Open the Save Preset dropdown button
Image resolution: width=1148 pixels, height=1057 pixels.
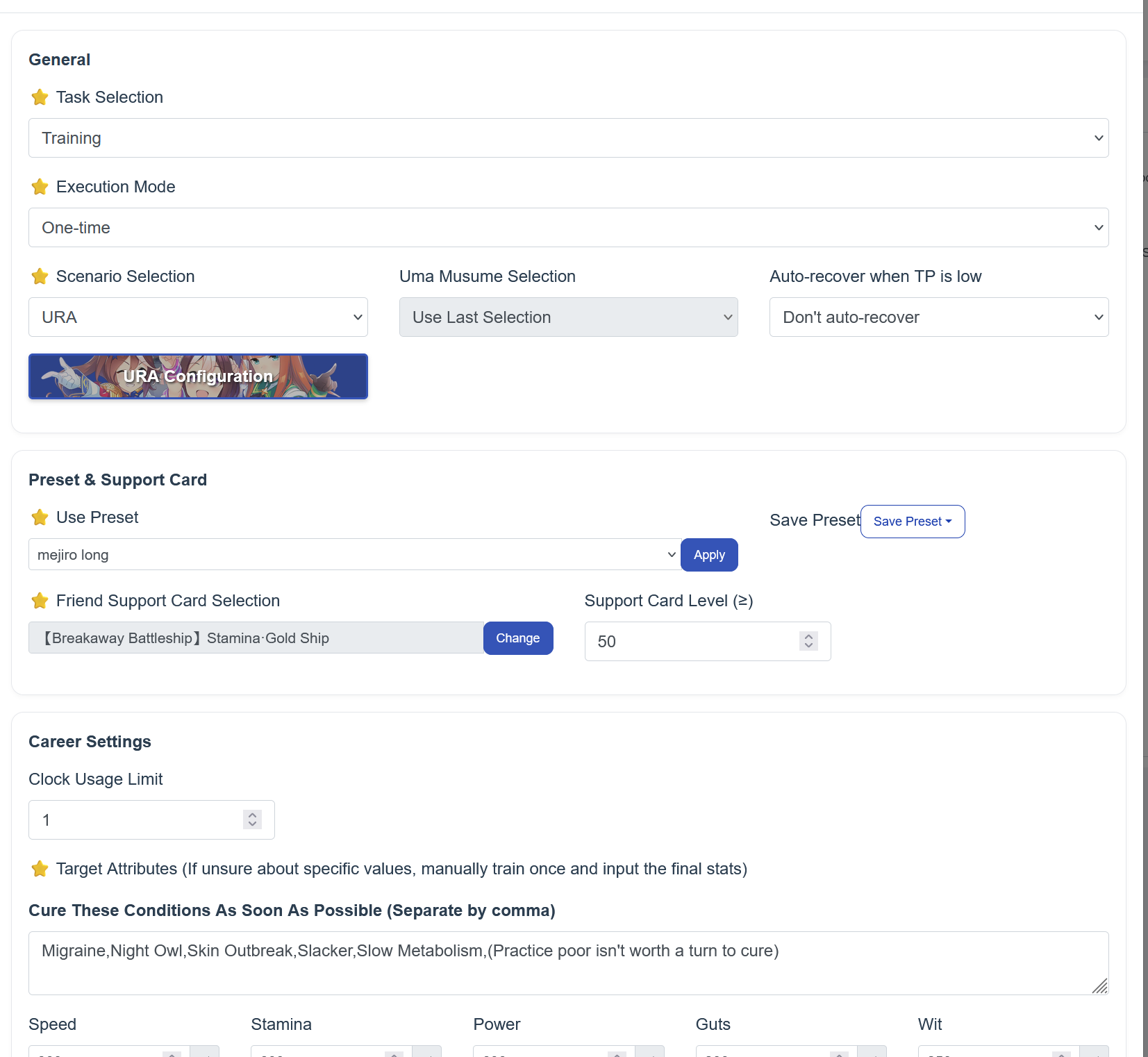(x=913, y=522)
